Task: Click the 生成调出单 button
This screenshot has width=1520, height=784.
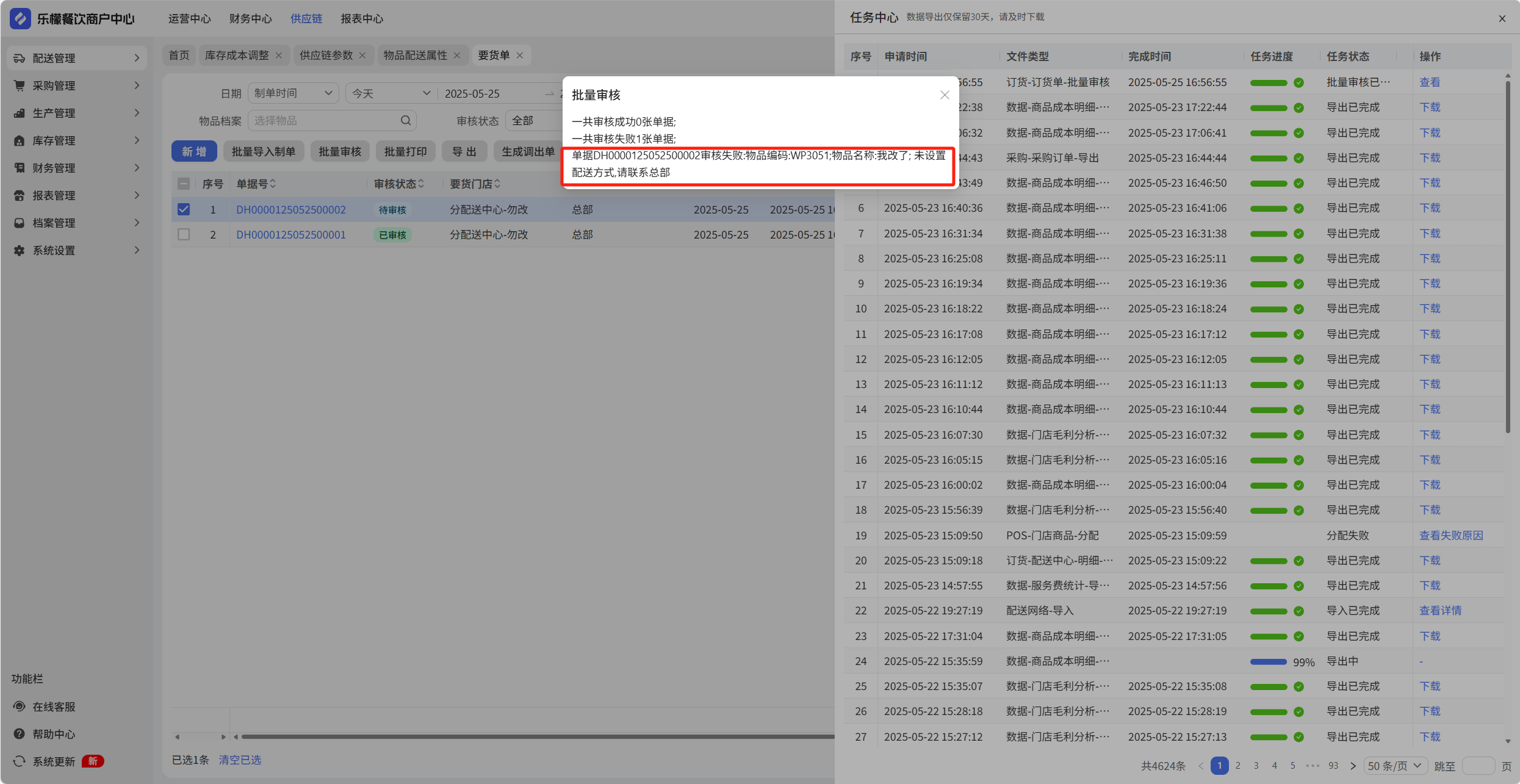Action: tap(528, 151)
